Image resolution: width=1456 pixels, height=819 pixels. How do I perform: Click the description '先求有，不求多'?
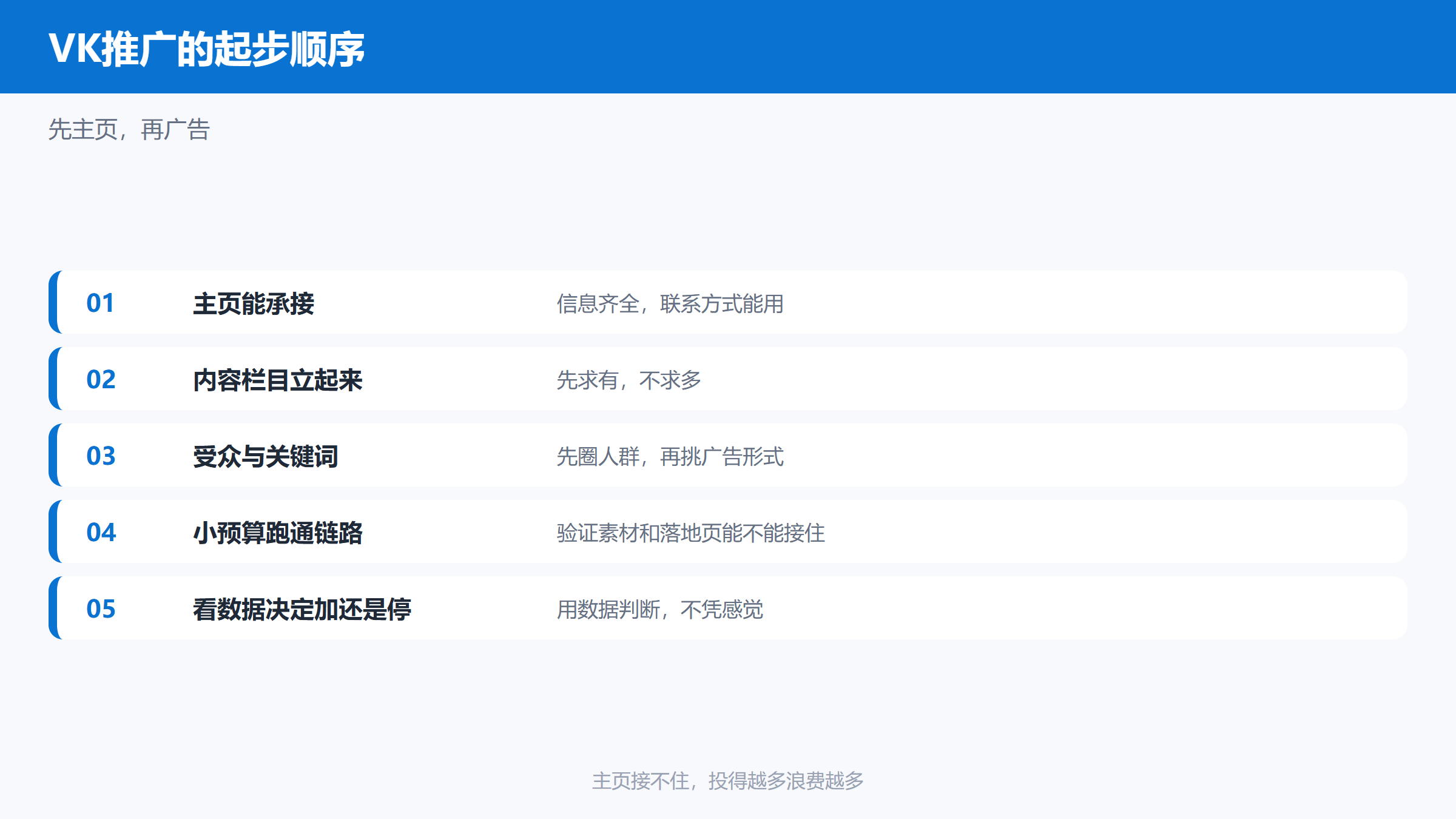(629, 380)
